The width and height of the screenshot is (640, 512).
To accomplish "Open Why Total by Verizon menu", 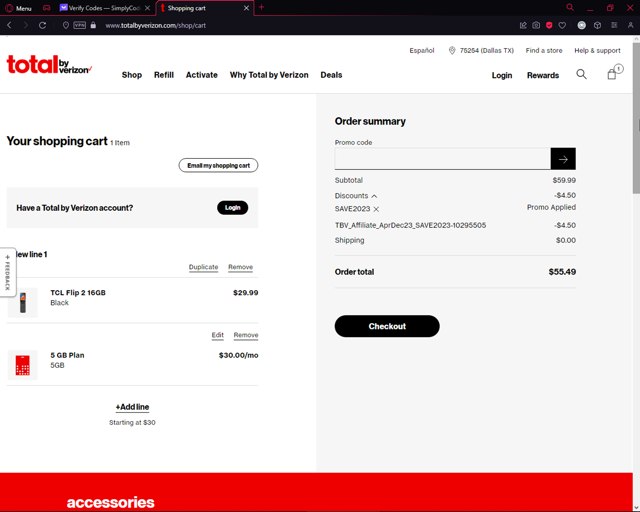I will [x=269, y=75].
